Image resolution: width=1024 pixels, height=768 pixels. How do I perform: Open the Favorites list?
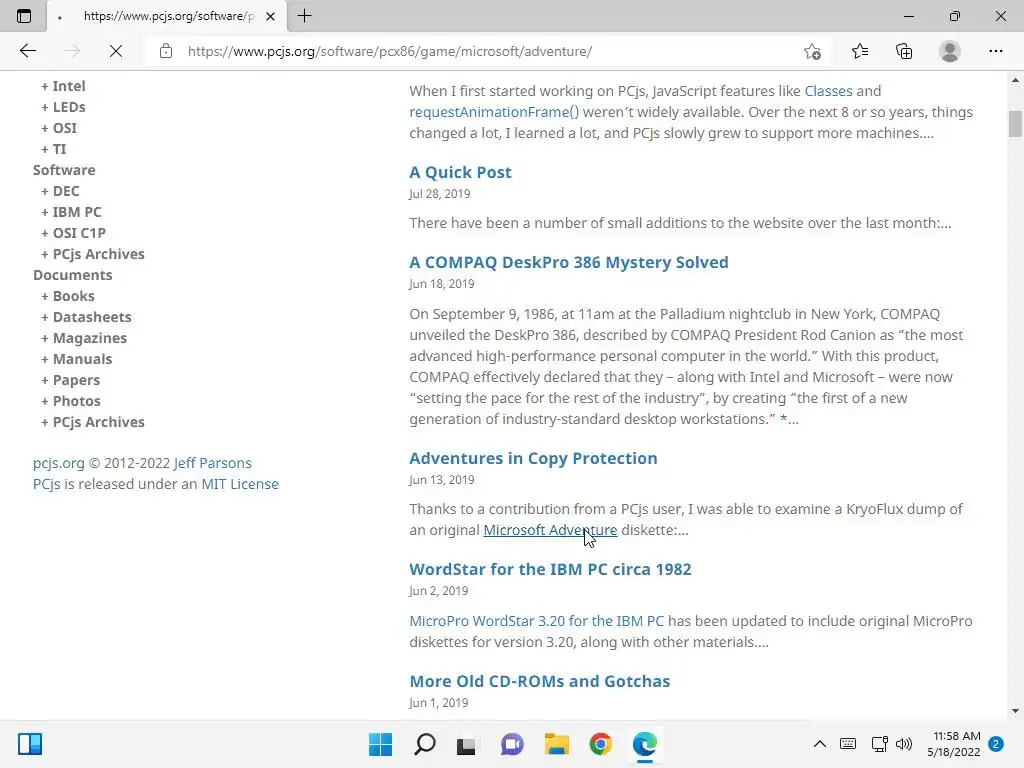(x=859, y=51)
